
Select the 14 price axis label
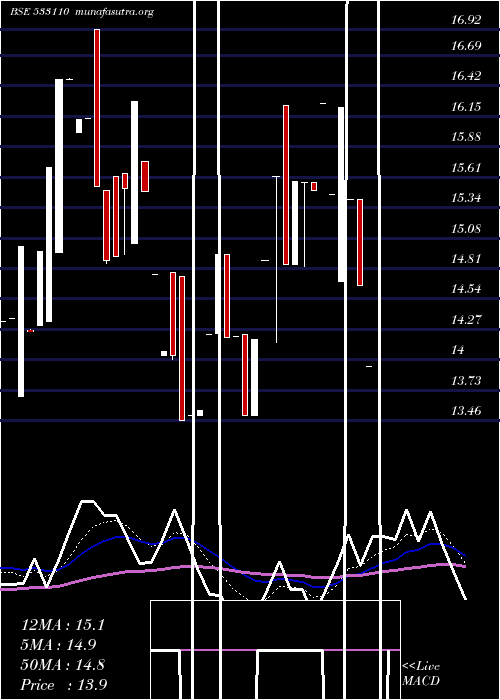[458, 350]
